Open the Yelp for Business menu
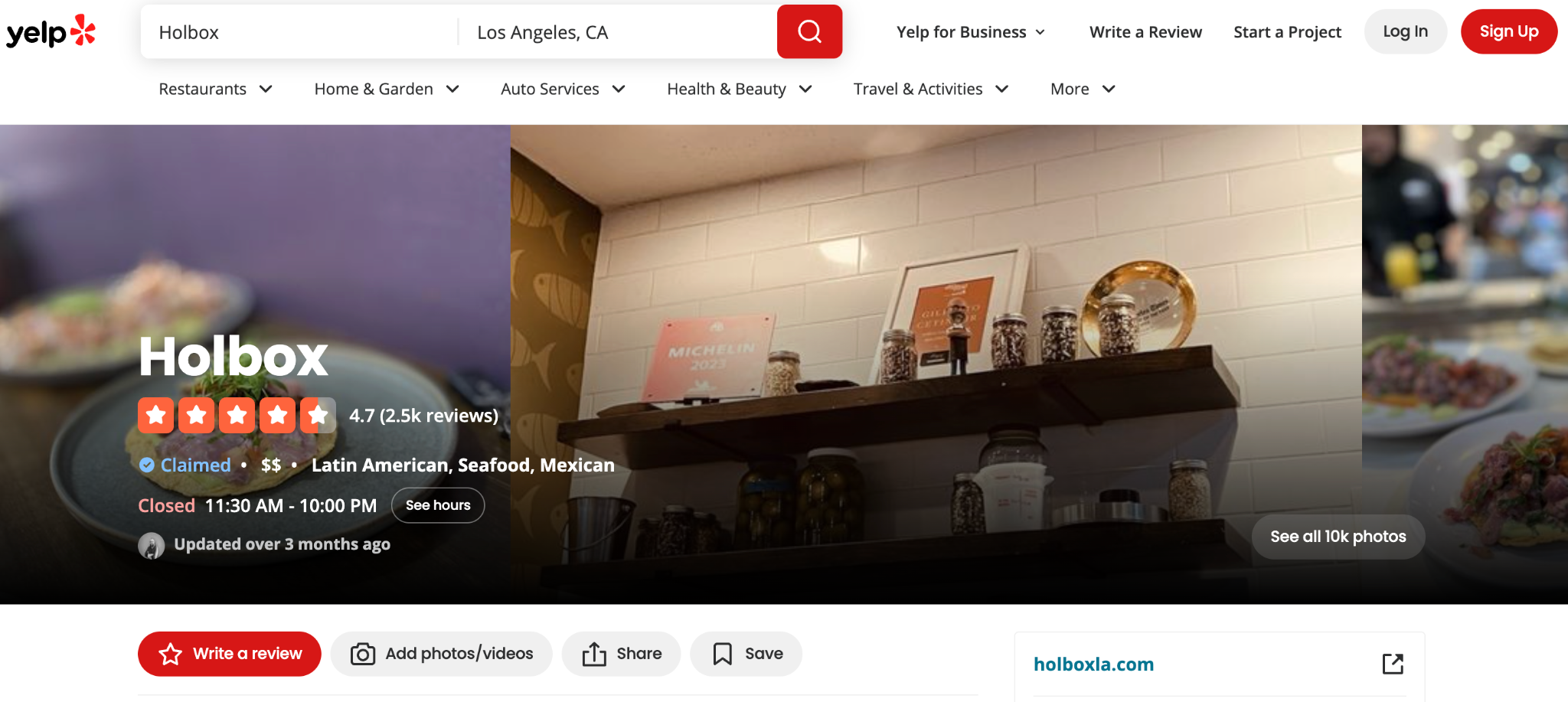The image size is (1568, 702). [971, 32]
